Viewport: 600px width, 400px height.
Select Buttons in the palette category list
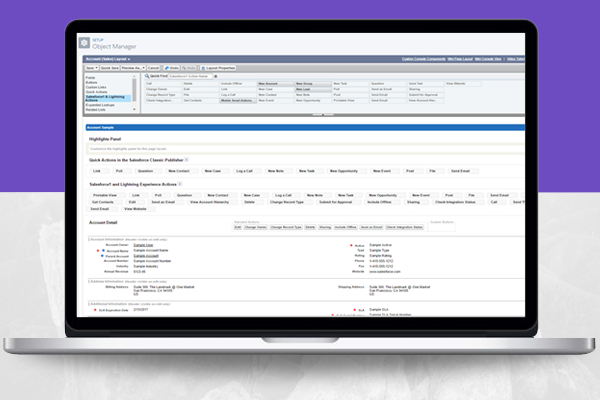[x=91, y=82]
